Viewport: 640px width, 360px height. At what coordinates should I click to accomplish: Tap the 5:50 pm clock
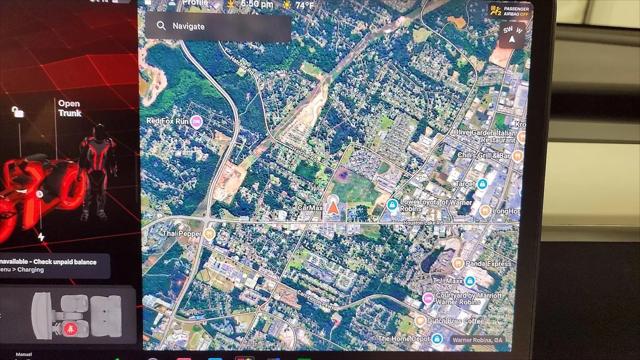point(256,4)
